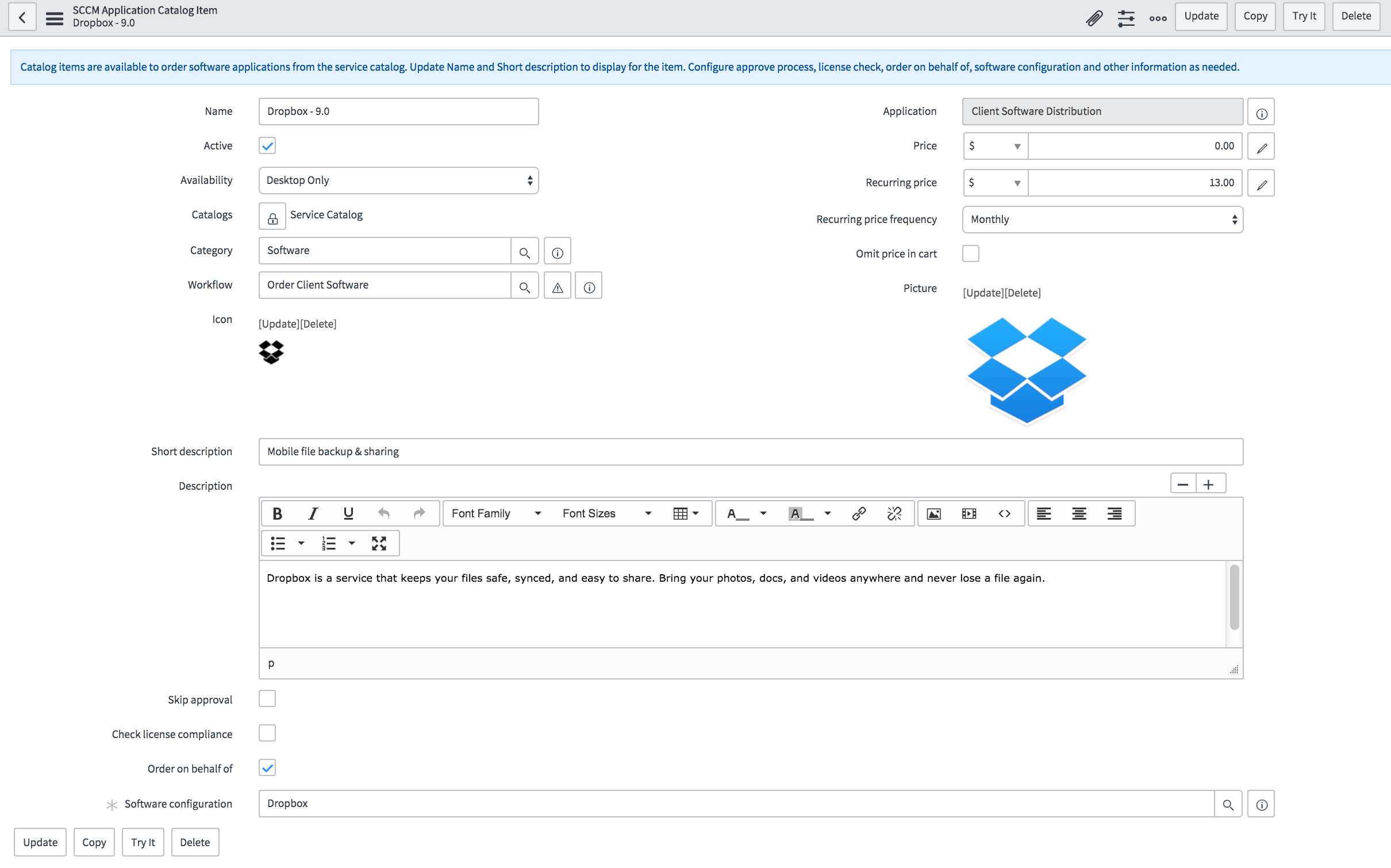Expand the Description editor with plus button
Screen dimensions: 1391x868
point(1209,483)
